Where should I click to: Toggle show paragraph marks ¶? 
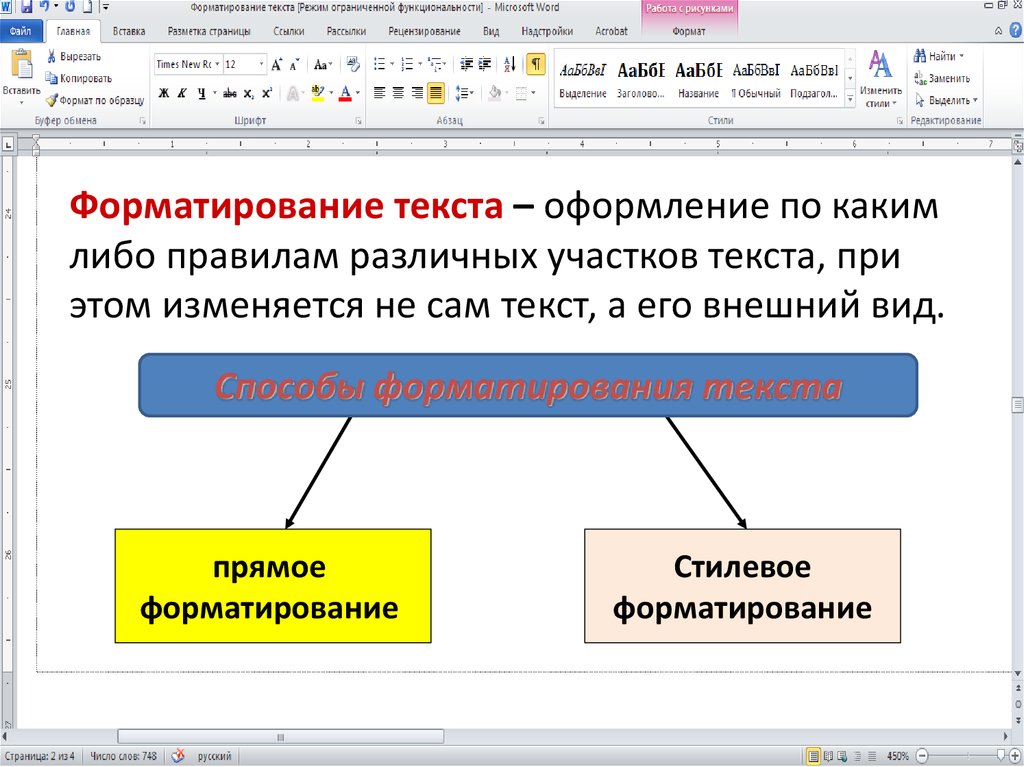click(536, 64)
